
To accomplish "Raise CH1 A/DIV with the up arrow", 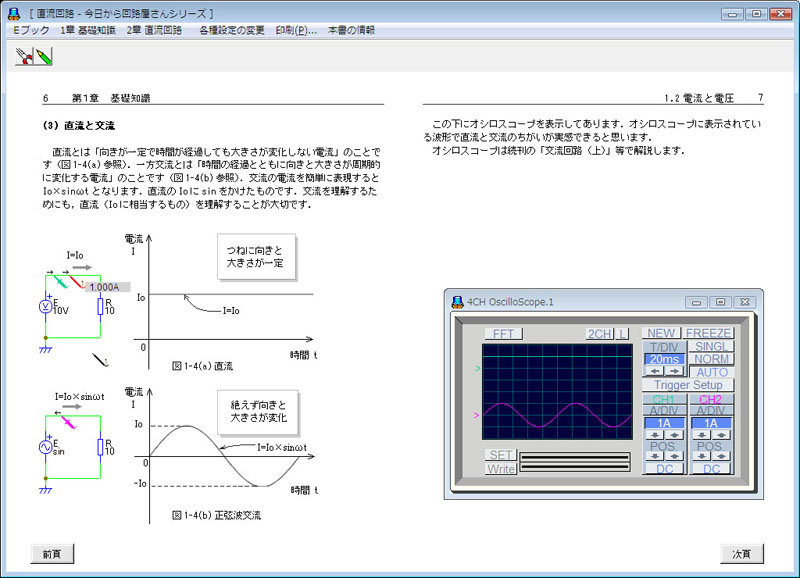I will click(x=673, y=435).
